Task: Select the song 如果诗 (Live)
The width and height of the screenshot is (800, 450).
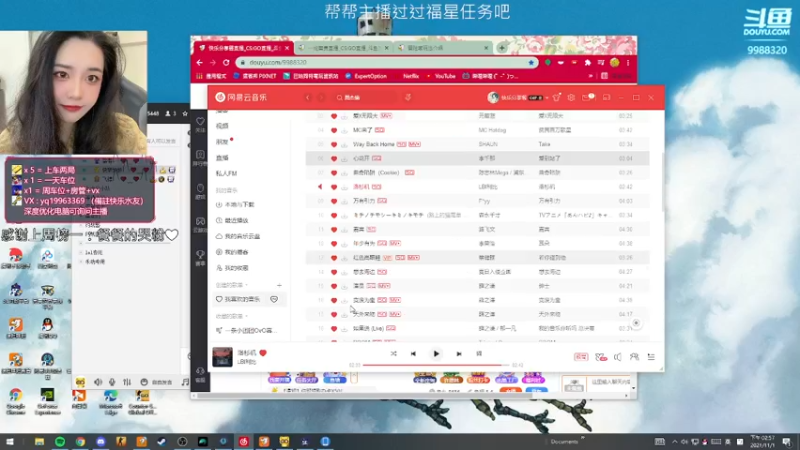Action: point(368,328)
